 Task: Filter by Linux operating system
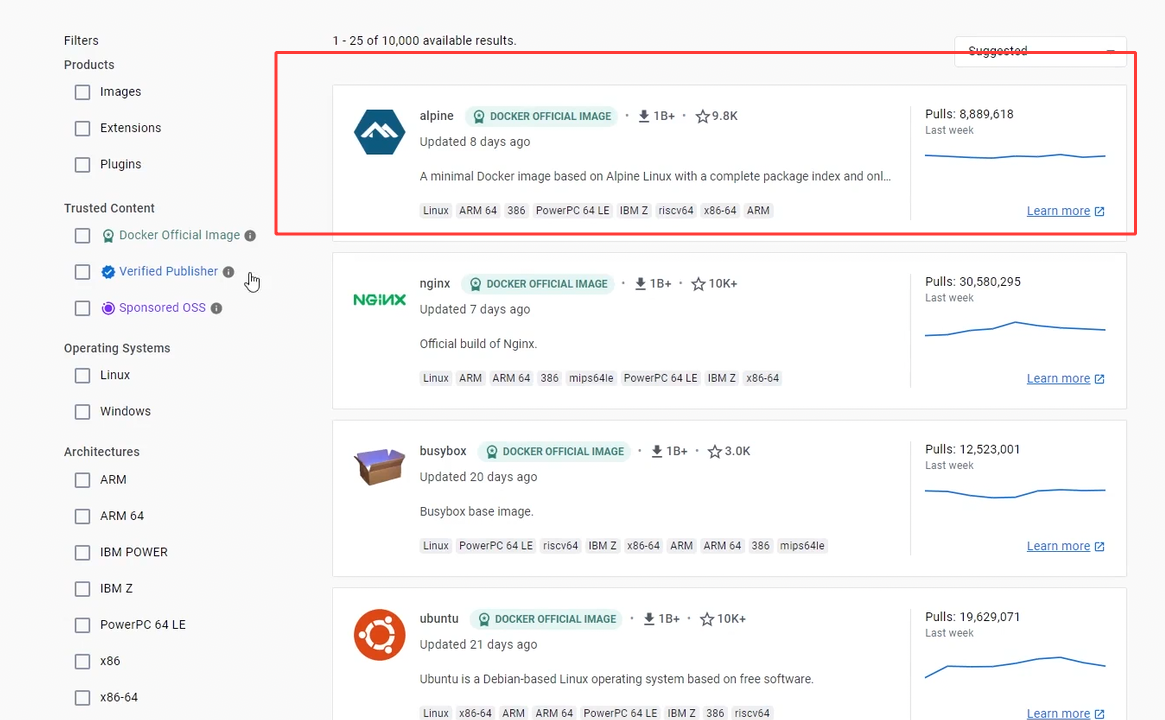point(82,376)
